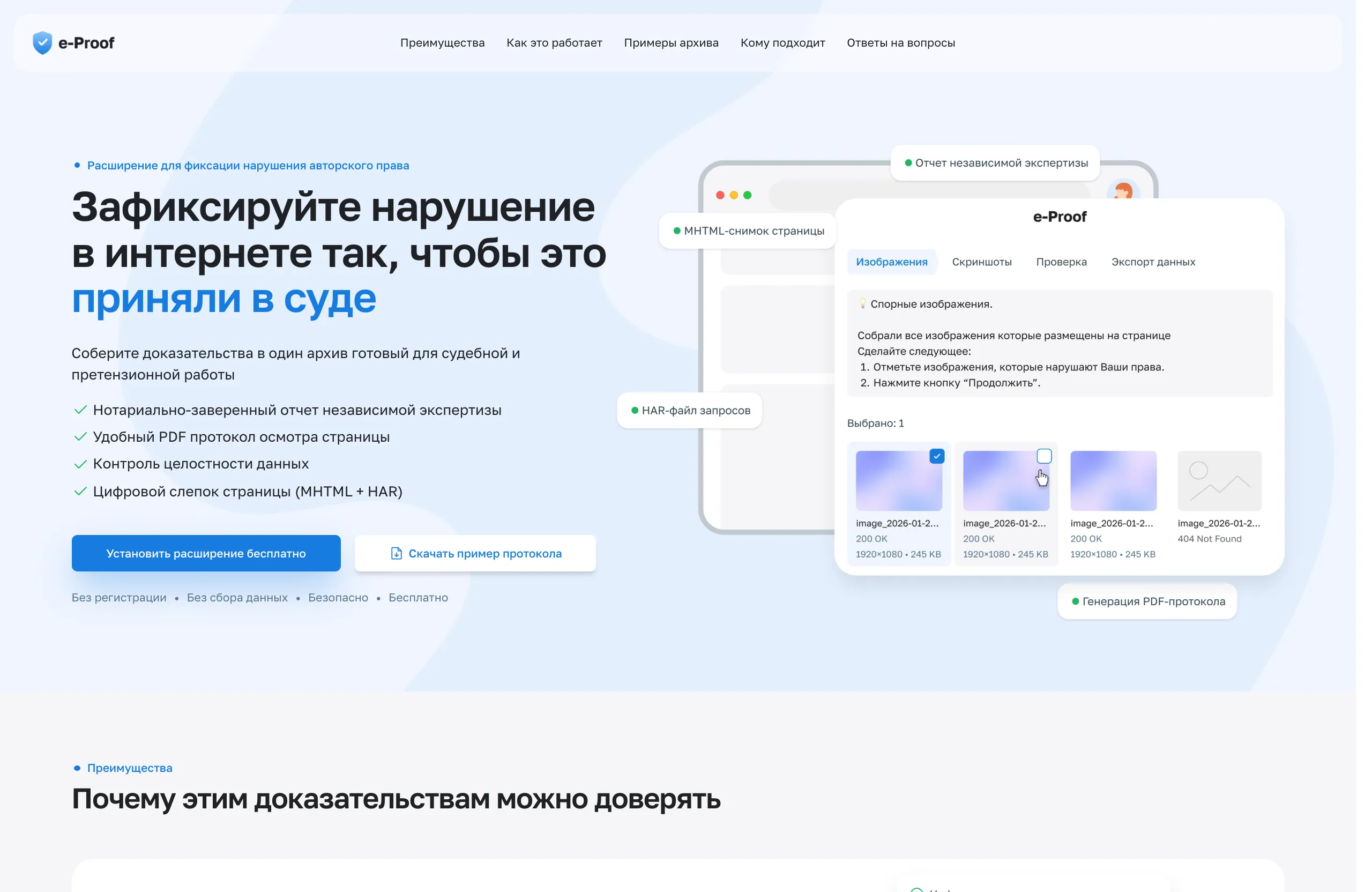This screenshot has width=1372, height=892.
Task: Open 'Ответы на вопросы' nav link
Action: 901,43
